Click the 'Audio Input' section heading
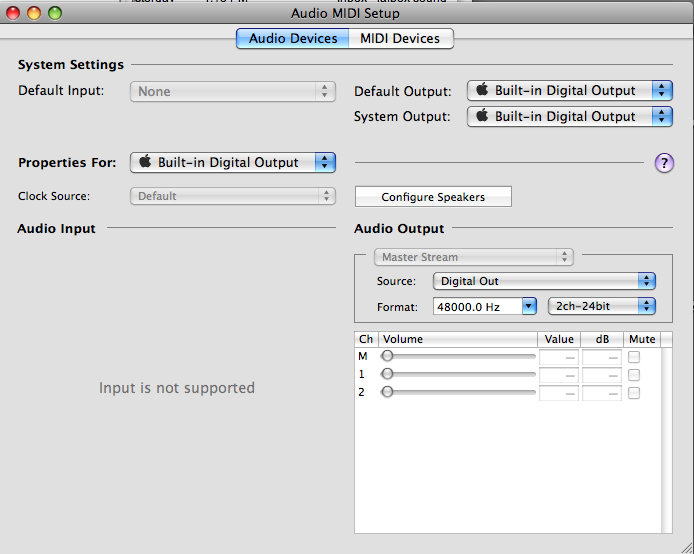 pos(56,229)
